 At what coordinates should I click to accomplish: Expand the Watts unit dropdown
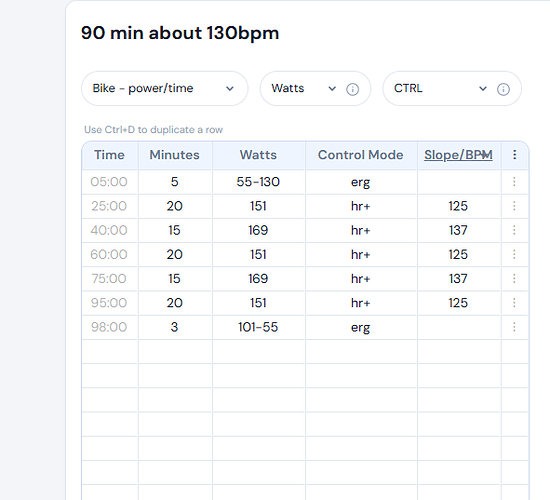point(304,88)
